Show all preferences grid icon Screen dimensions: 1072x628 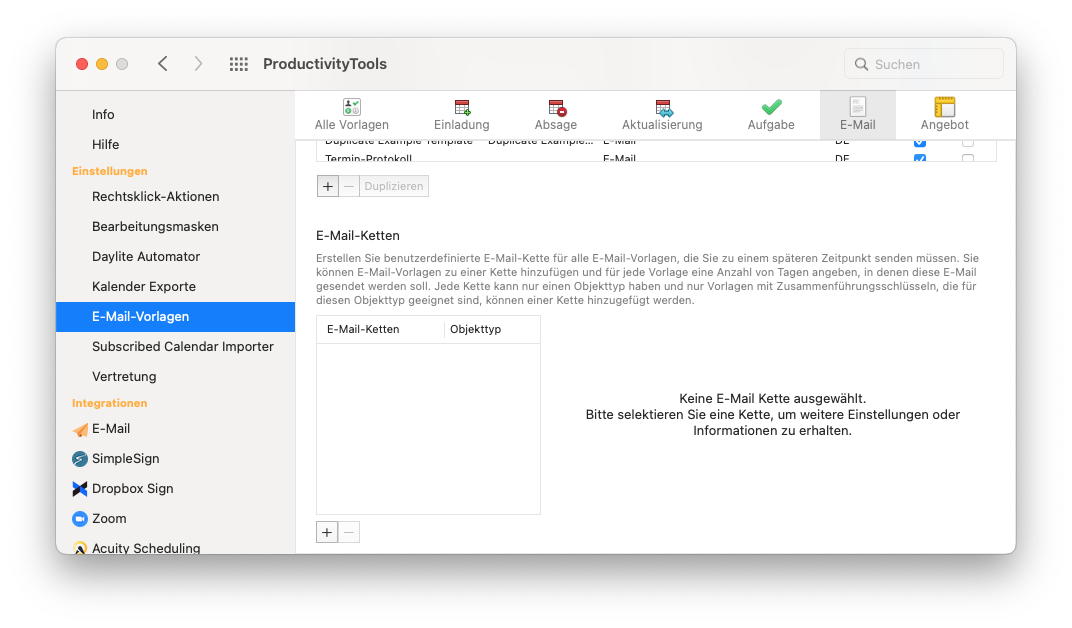(x=239, y=64)
